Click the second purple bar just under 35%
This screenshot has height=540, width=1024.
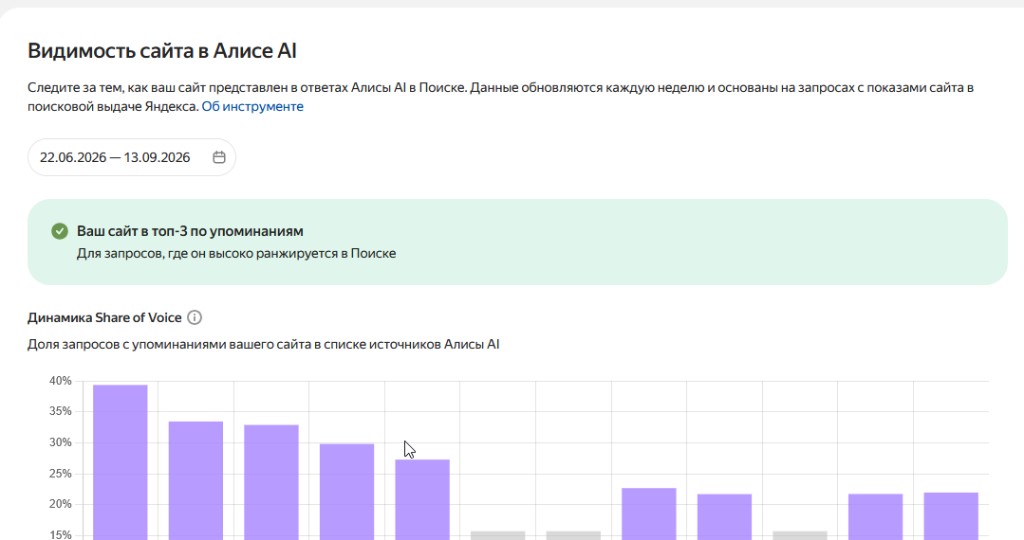click(196, 481)
